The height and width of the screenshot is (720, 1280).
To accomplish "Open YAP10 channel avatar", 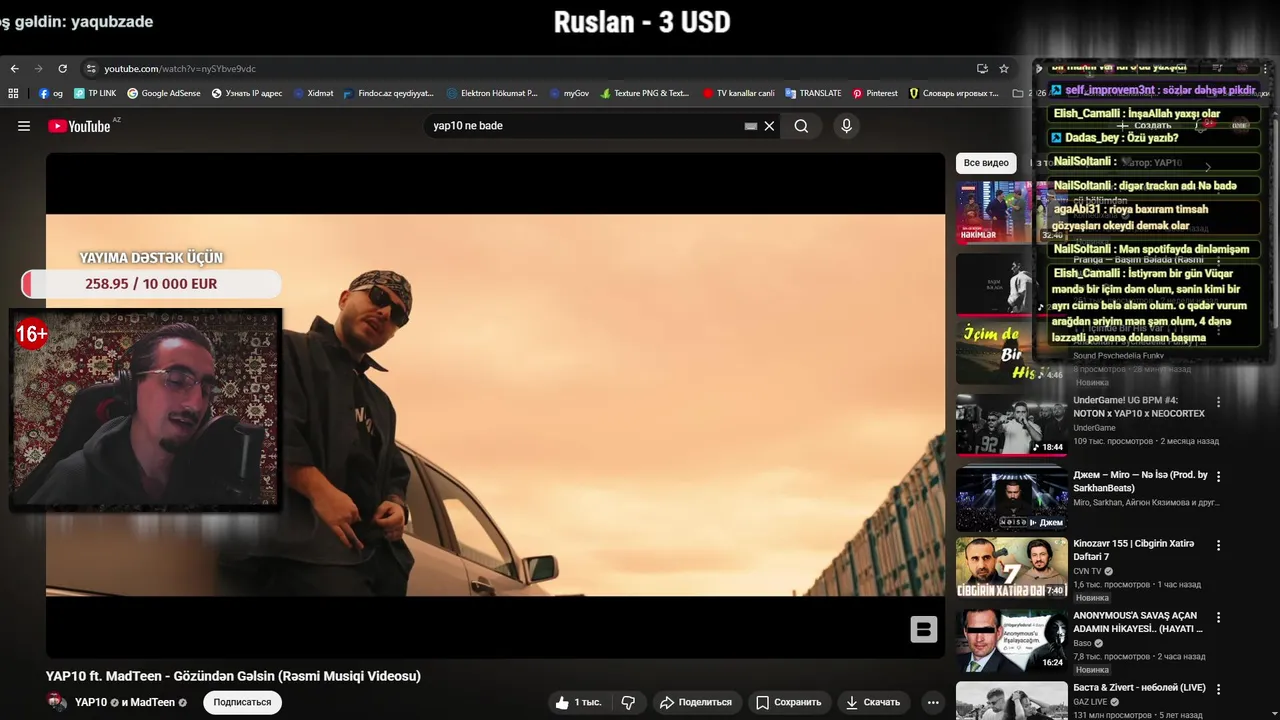I will [x=57, y=702].
